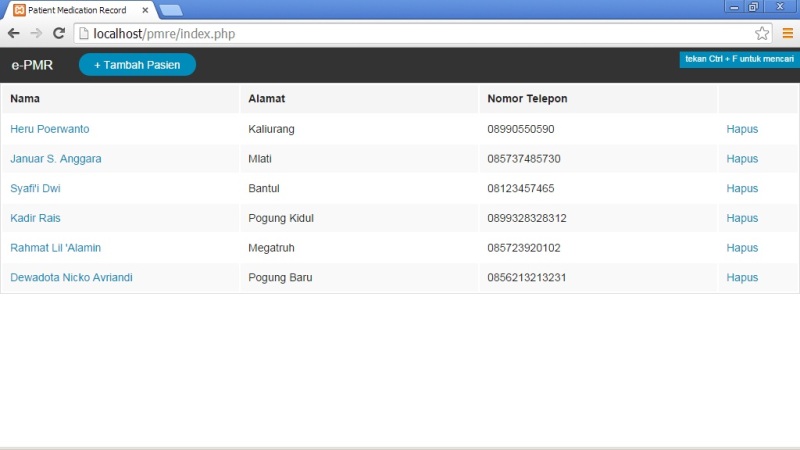
Task: Close the Patient Medication Record tab
Action: pos(145,10)
